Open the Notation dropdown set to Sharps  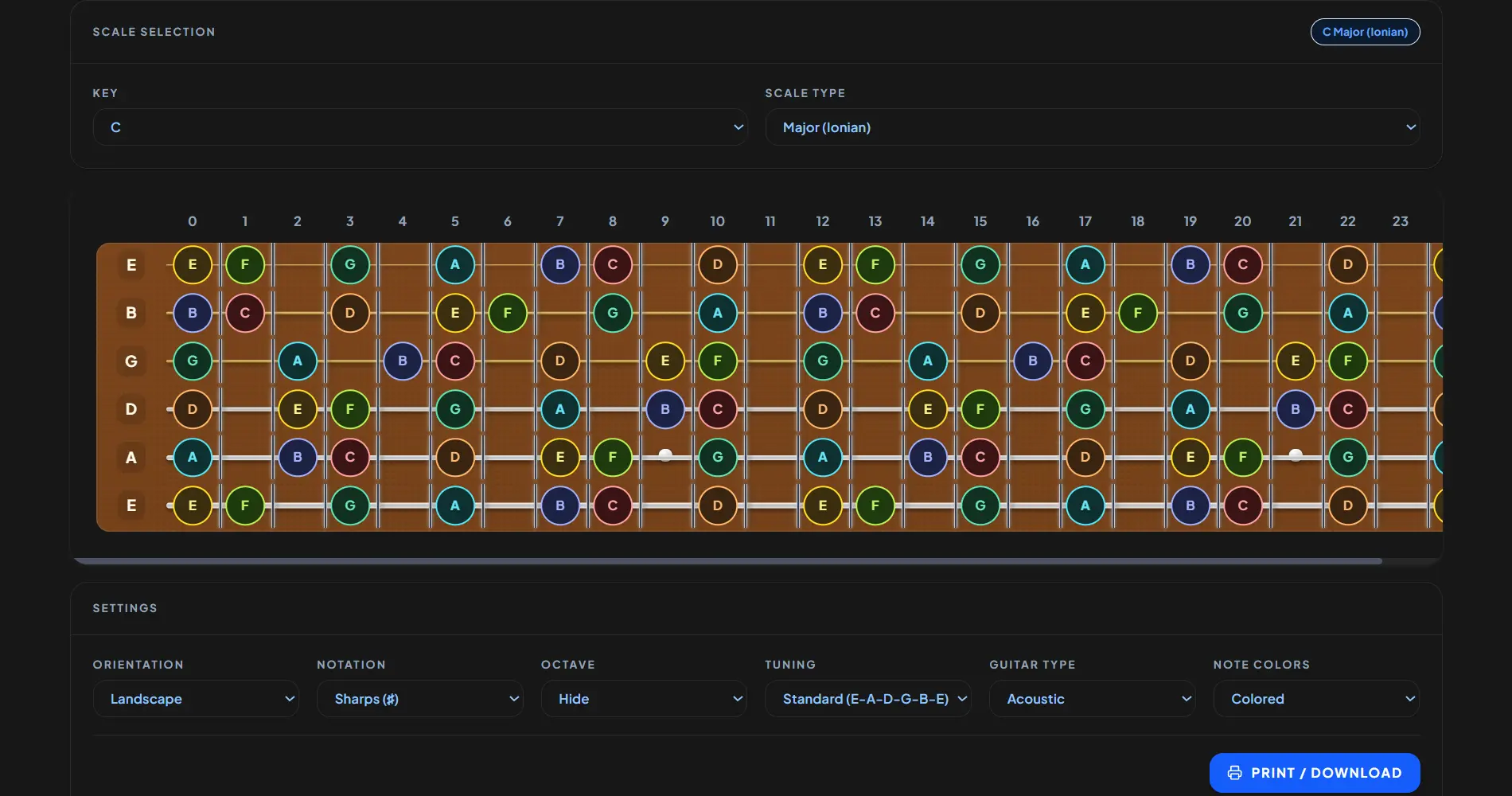(x=420, y=699)
